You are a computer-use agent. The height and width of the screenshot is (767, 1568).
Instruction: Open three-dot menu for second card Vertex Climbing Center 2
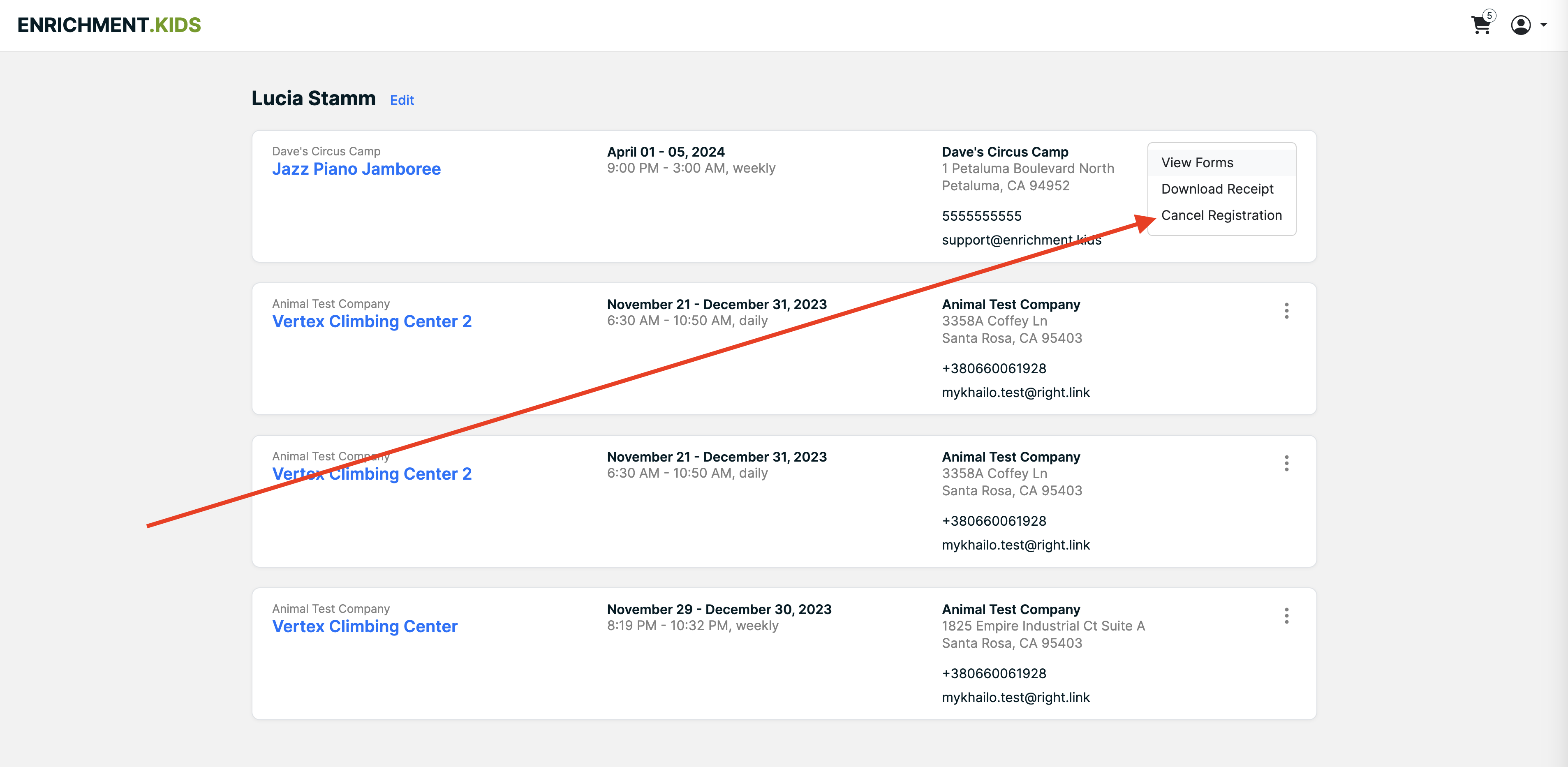(x=1286, y=310)
